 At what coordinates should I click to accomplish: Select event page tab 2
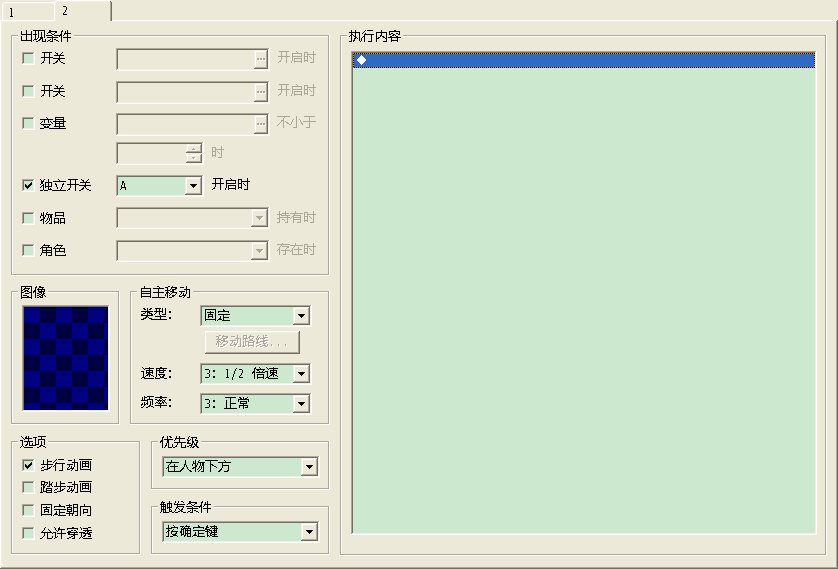point(82,11)
